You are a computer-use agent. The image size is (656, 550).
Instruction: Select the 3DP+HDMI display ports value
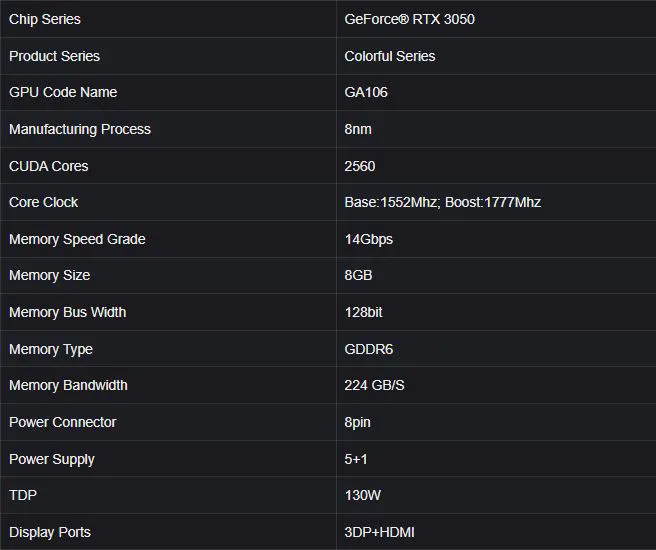[379, 532]
